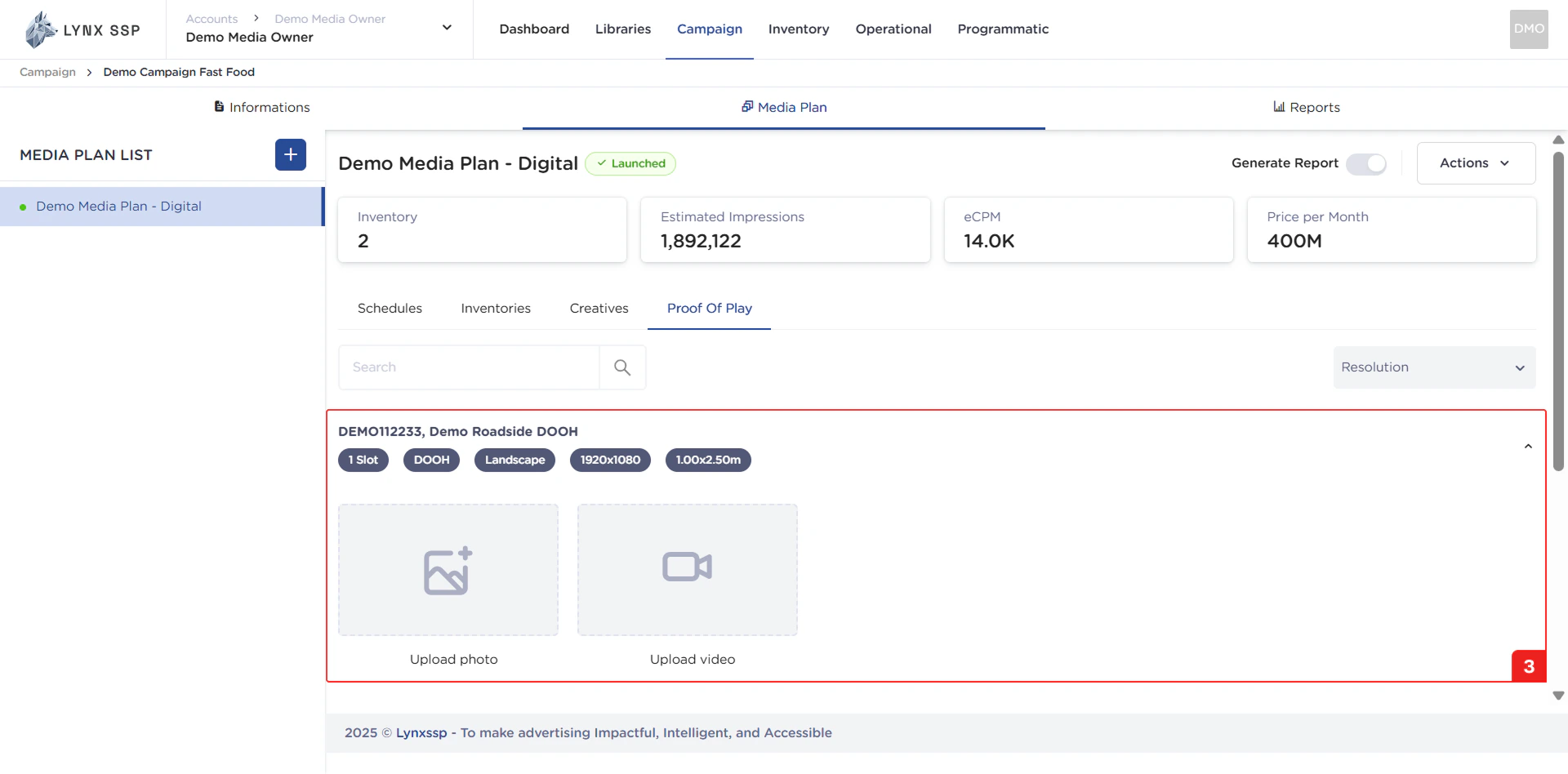Click the Lynxssp footer link
Viewport: 1568px width, 774px height.
(421, 733)
